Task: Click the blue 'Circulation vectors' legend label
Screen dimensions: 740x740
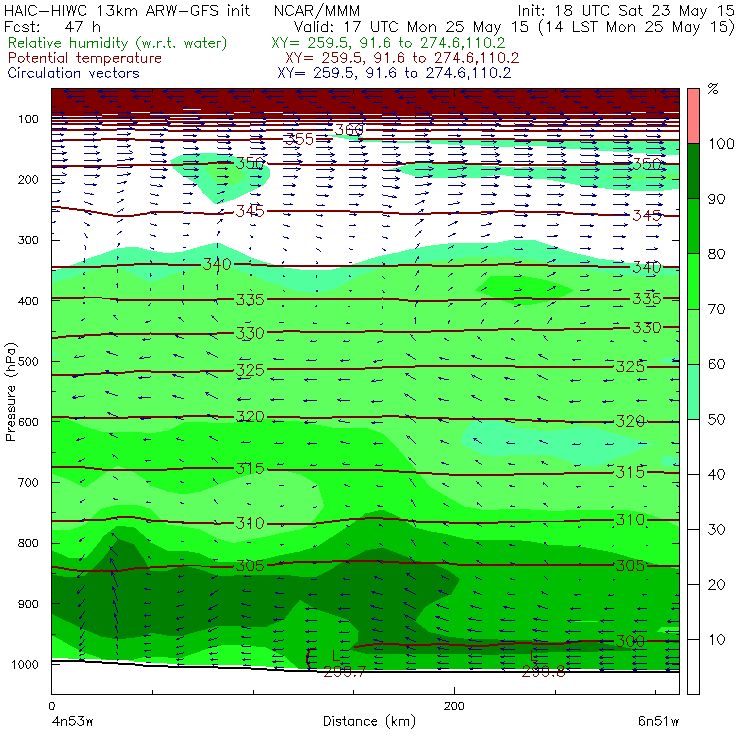Action: (x=73, y=73)
